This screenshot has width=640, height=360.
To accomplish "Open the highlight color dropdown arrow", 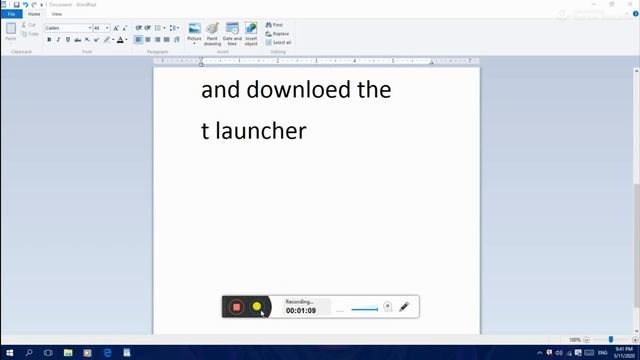I will pyautogui.click(x=113, y=40).
